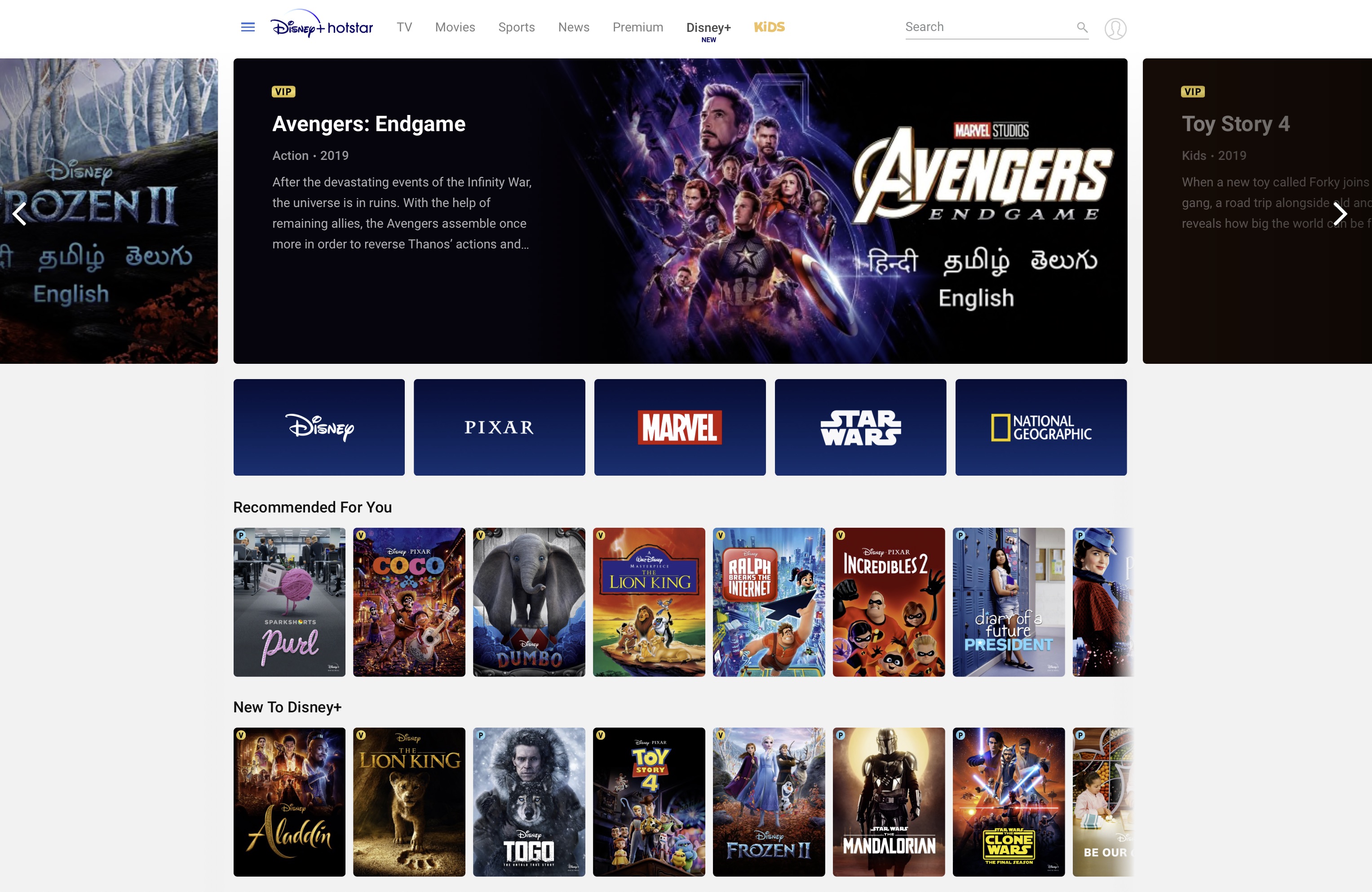The width and height of the screenshot is (1372, 892).
Task: Open the National Geographic brand tile
Action: pyautogui.click(x=1040, y=427)
